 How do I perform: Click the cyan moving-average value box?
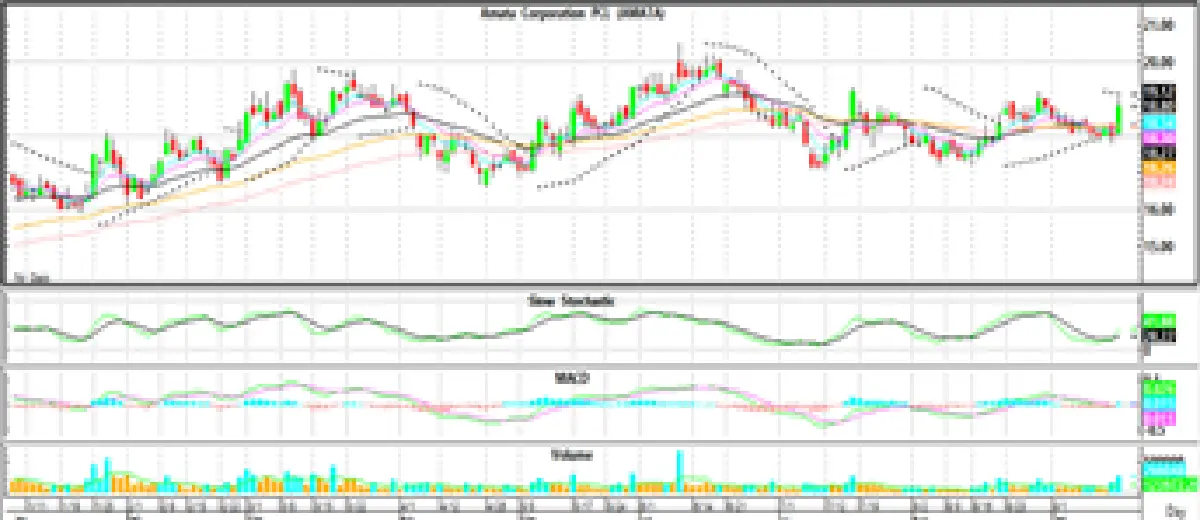click(1159, 122)
